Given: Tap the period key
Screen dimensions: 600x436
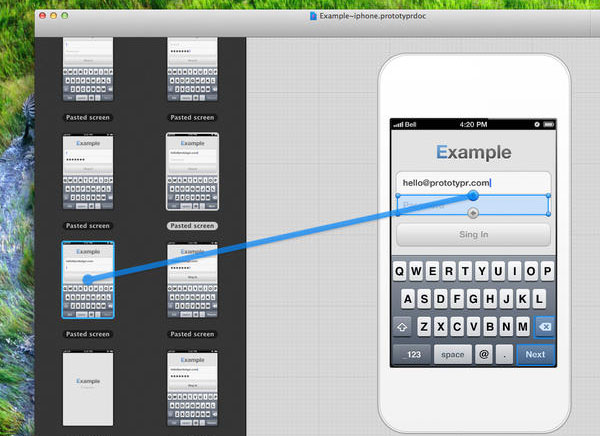Looking at the screenshot, I should point(504,354).
